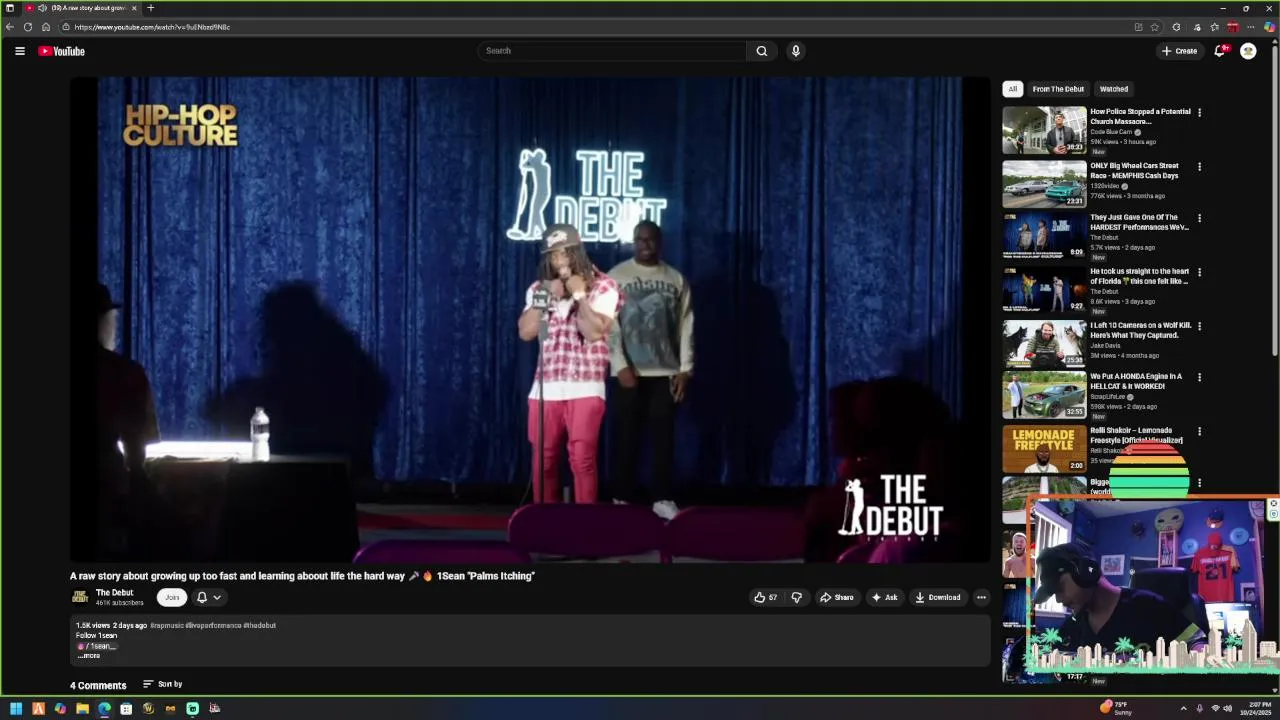This screenshot has width=1280, height=720.
Task: Open the HONDA Engine HELLCAT video title
Action: [x=1138, y=381]
